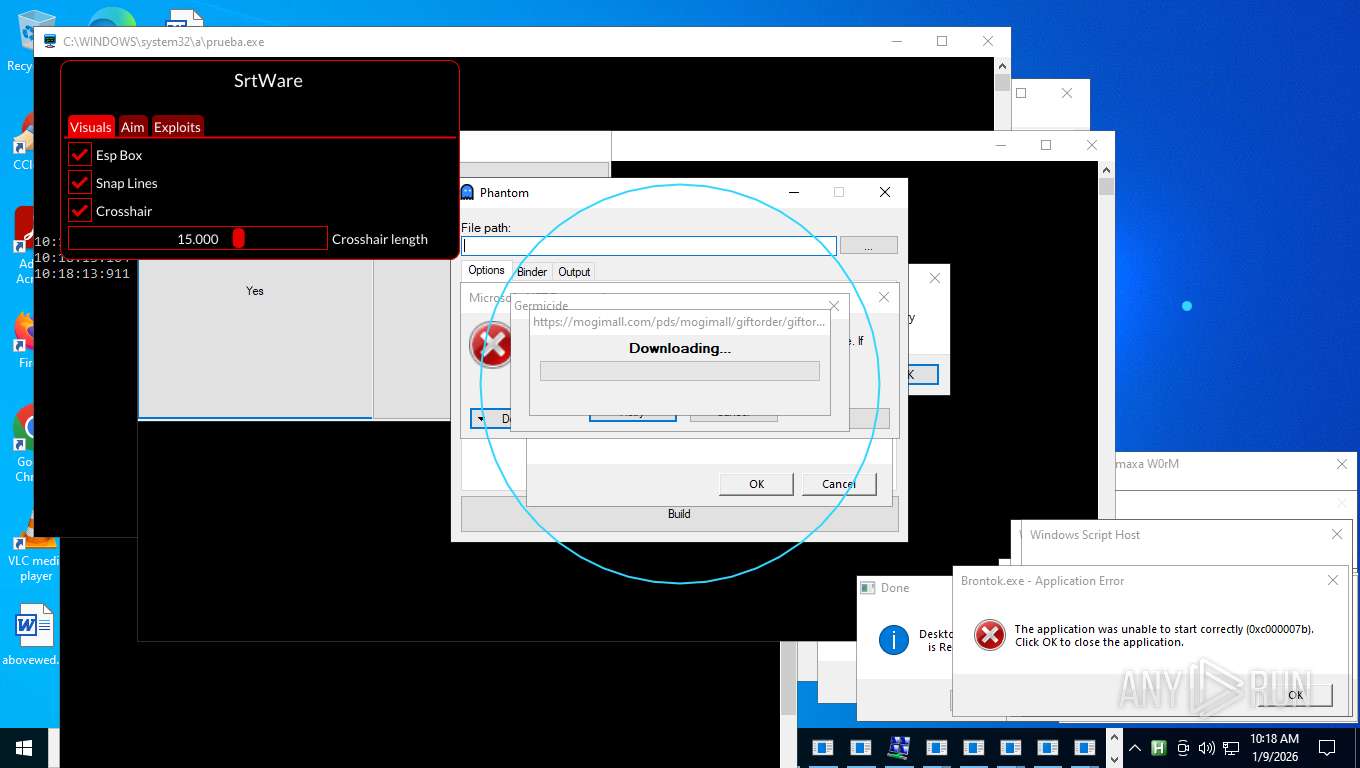Click the red error icon in Microsoft dialog
Screen dimensions: 1360x768
491,345
